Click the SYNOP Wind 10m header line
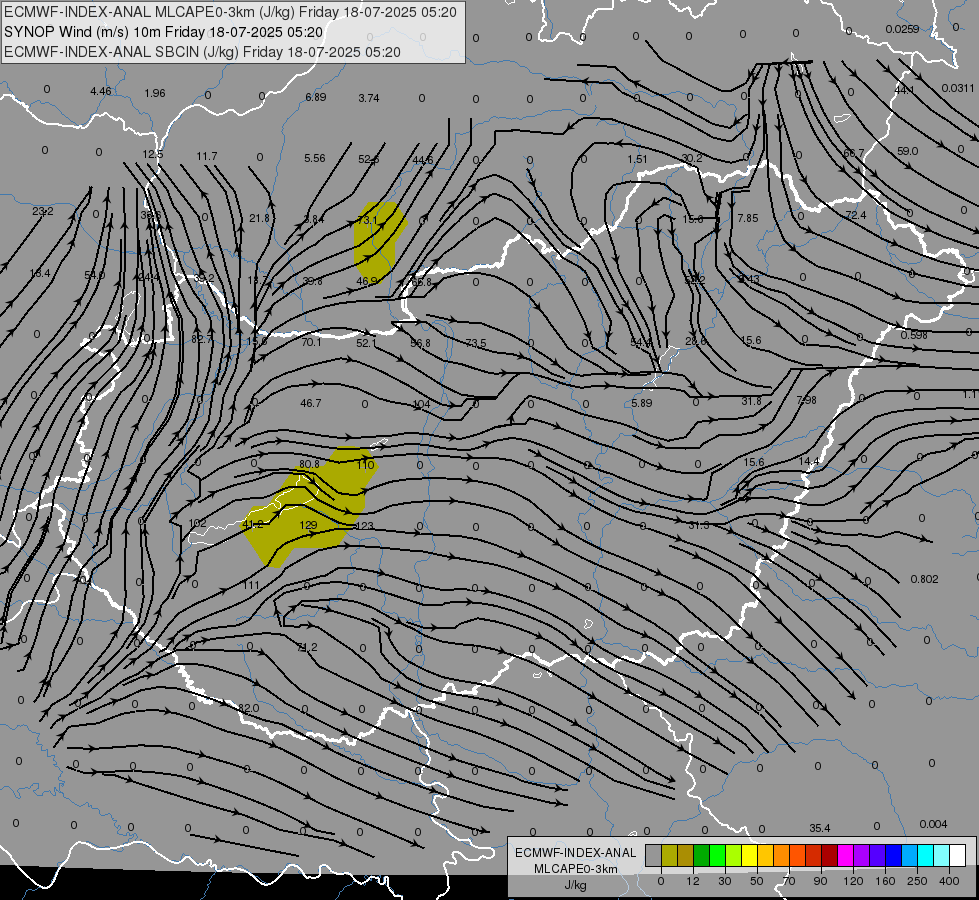The width and height of the screenshot is (979, 900). tap(164, 32)
